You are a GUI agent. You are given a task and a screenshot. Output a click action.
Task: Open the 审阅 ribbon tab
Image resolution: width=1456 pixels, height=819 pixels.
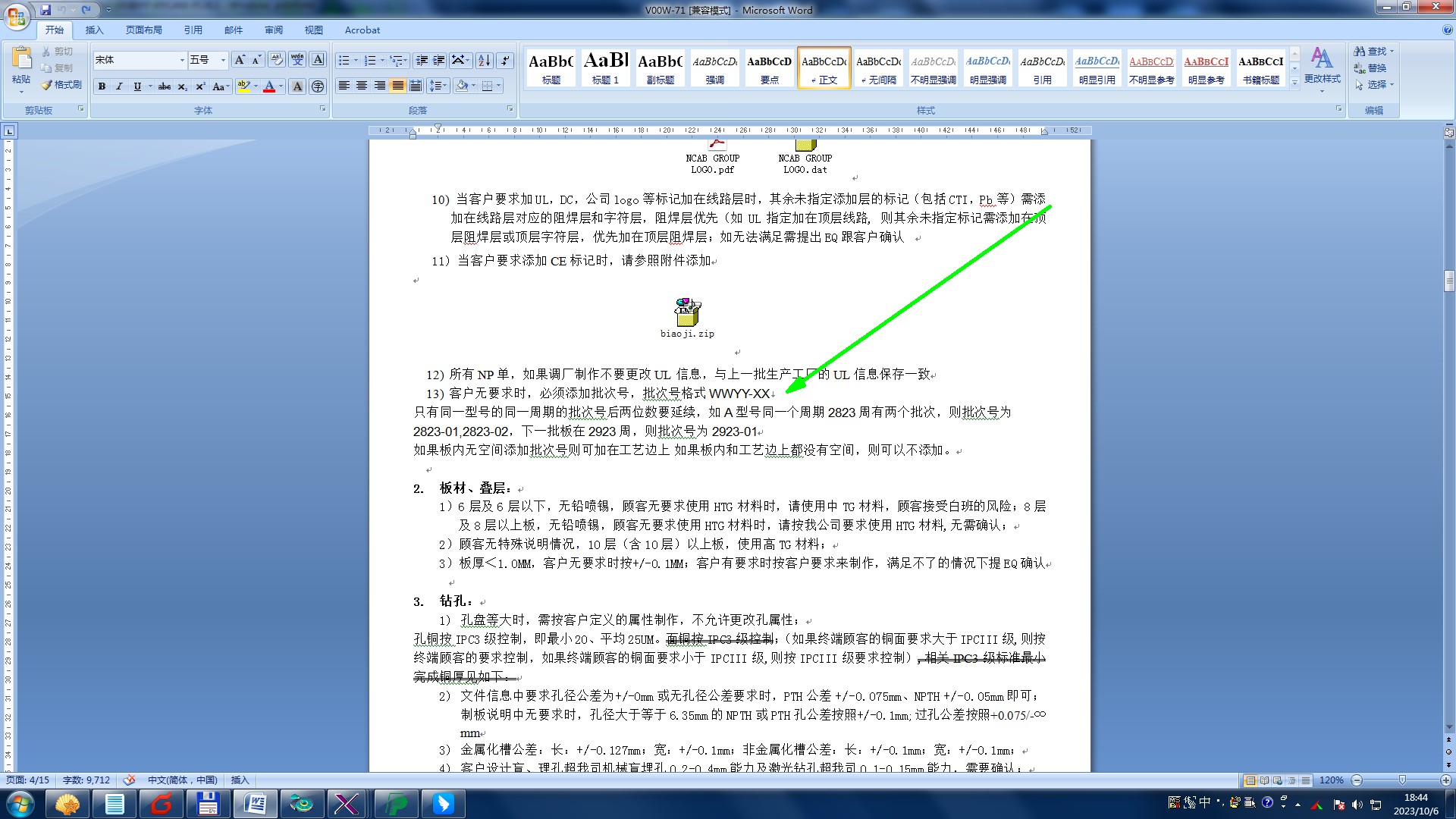(x=274, y=30)
